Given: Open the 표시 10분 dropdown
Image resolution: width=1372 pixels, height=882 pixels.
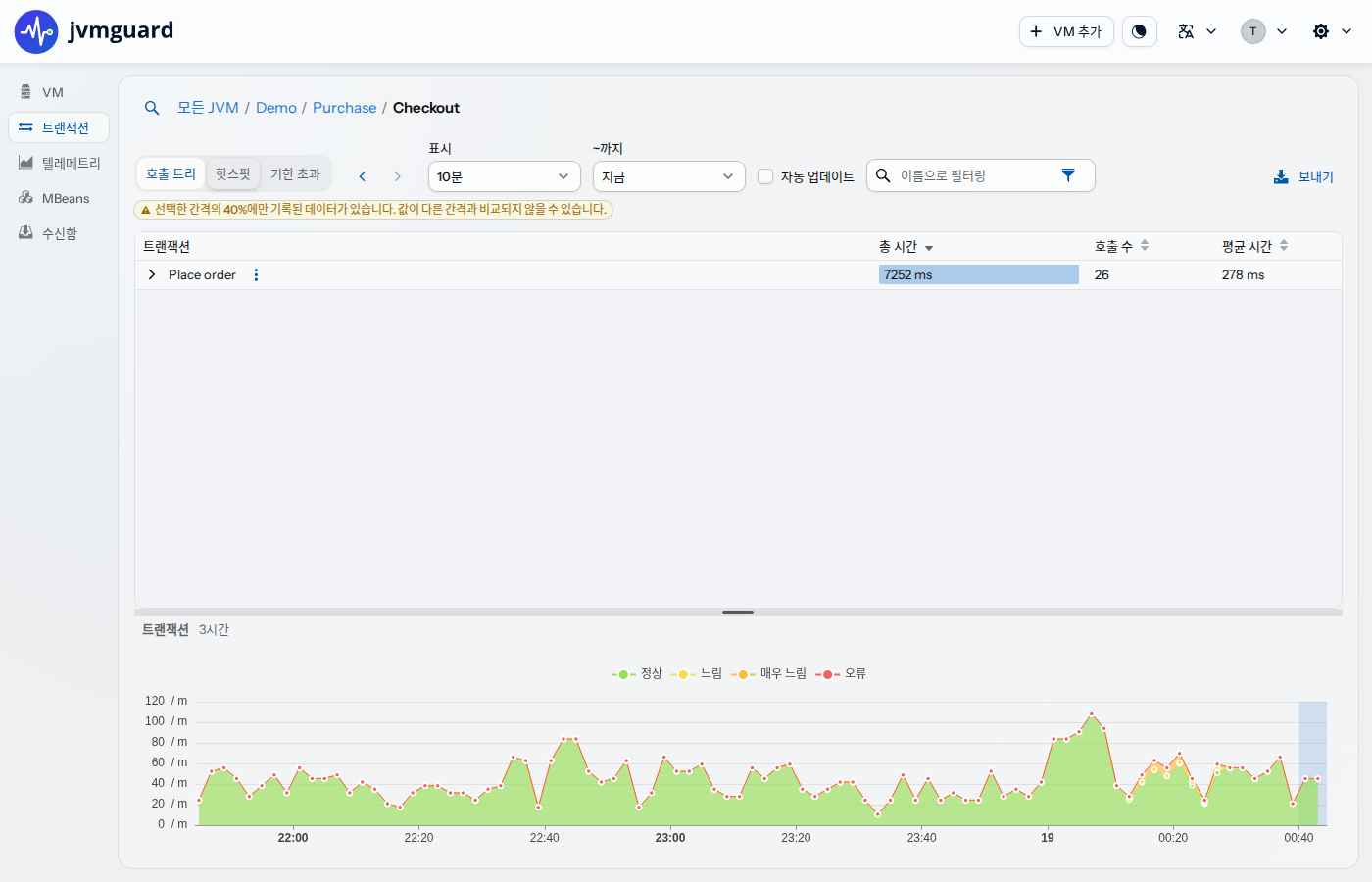Looking at the screenshot, I should (x=505, y=176).
